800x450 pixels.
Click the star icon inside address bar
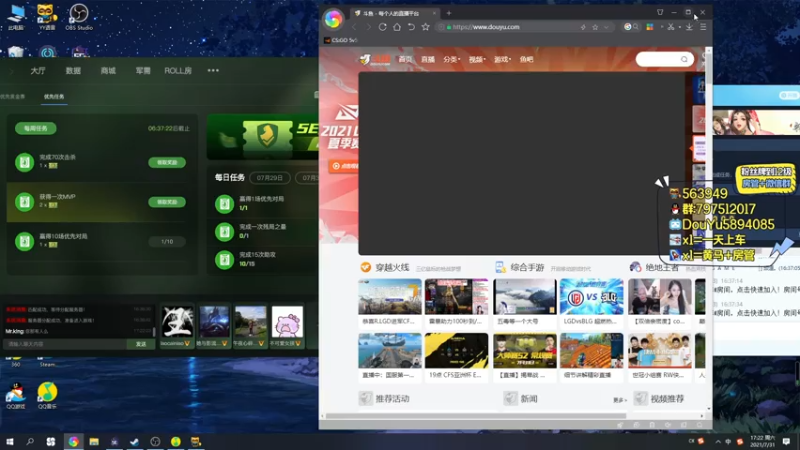point(595,27)
